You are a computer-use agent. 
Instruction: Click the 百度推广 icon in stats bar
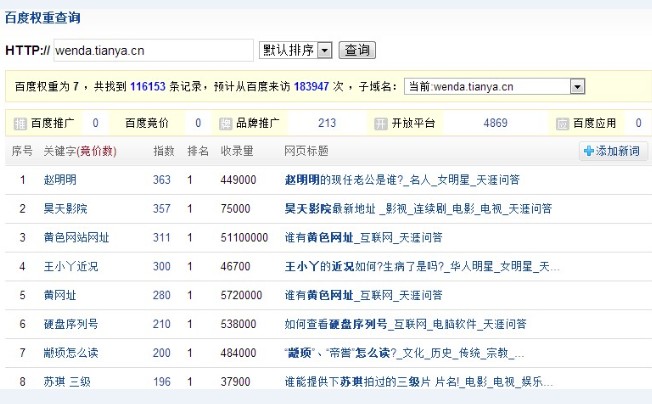pyautogui.click(x=20, y=123)
